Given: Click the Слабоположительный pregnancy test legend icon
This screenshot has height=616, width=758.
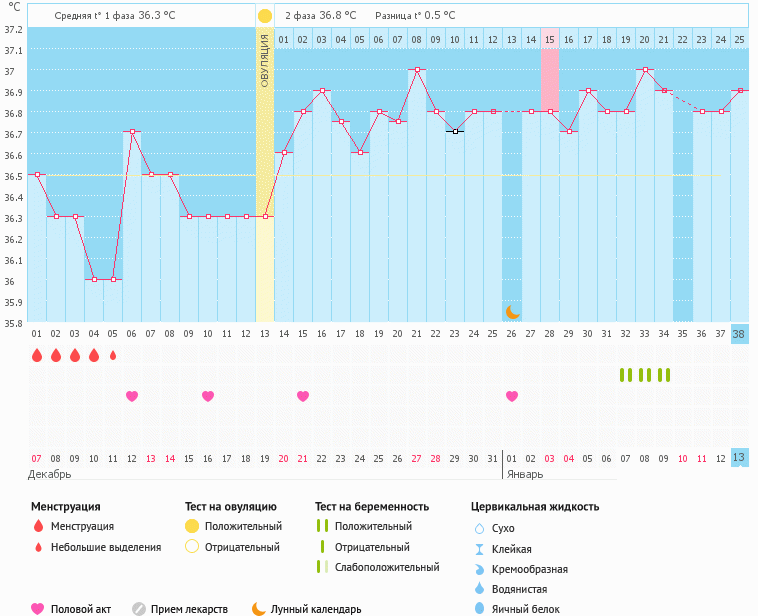Looking at the screenshot, I should tap(322, 567).
